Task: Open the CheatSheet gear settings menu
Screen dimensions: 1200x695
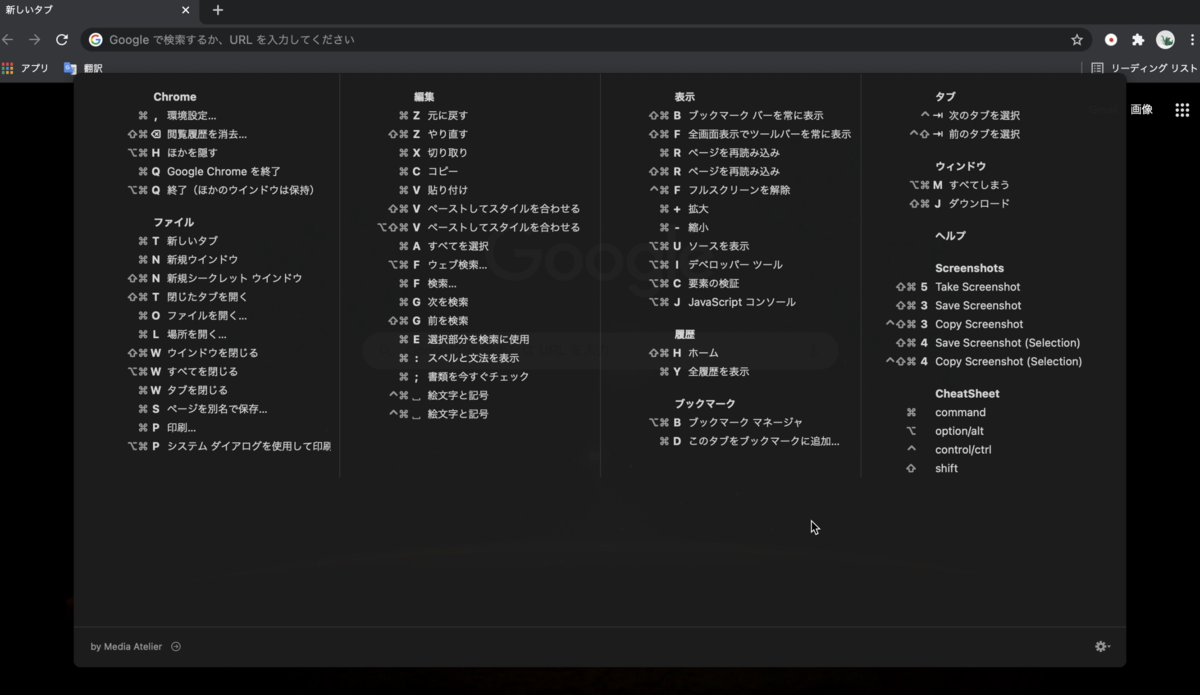Action: pos(1101,647)
